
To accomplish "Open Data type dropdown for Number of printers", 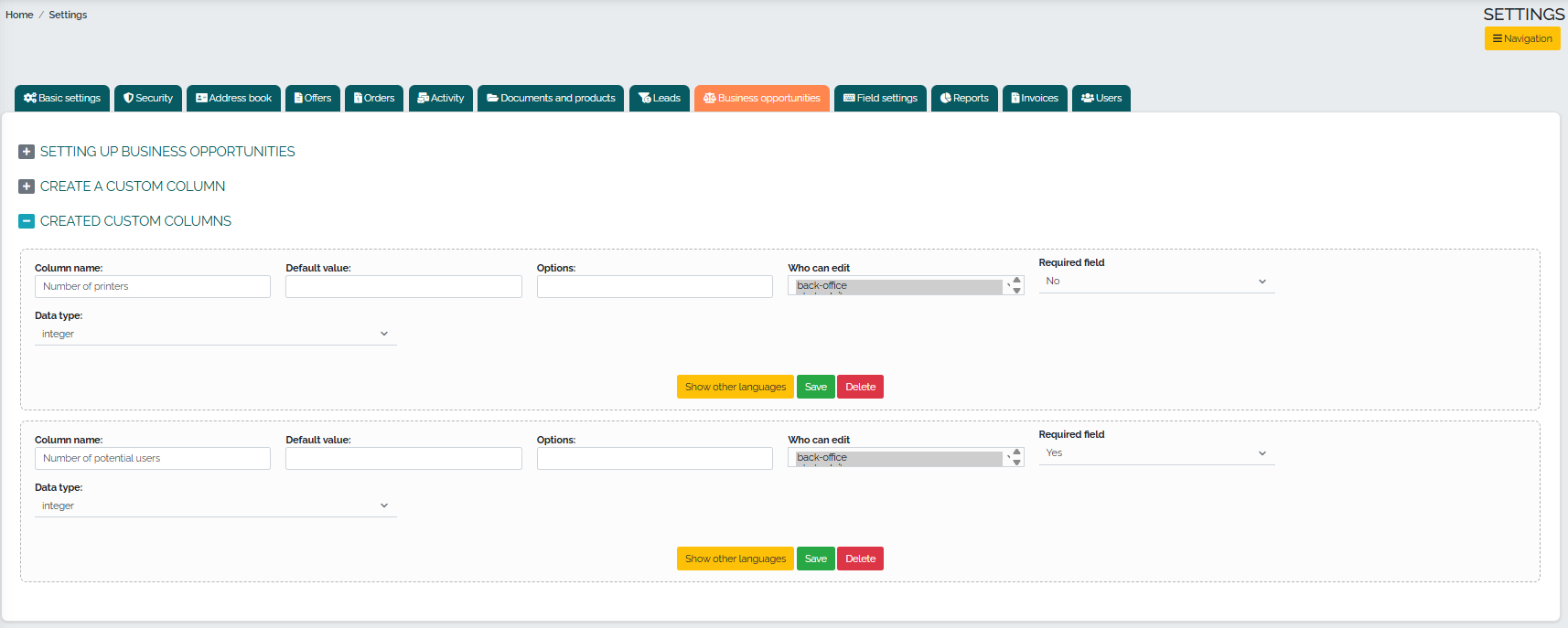I will point(216,334).
